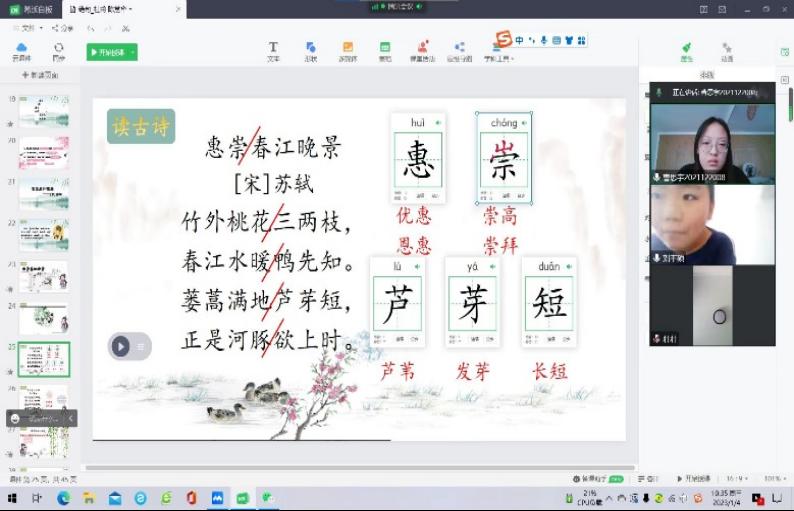Click the Cloud Courseware (云课件) icon
This screenshot has width=794, height=511.
pos(22,50)
